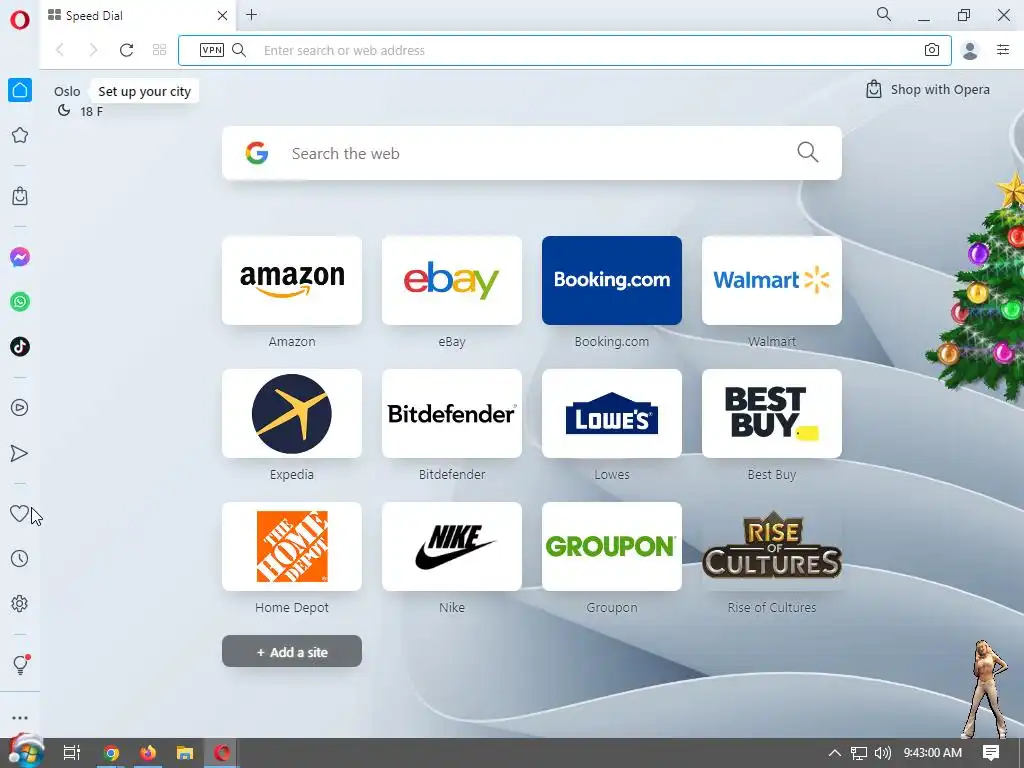
Task: Select the Speed Dial tab
Action: 139,16
